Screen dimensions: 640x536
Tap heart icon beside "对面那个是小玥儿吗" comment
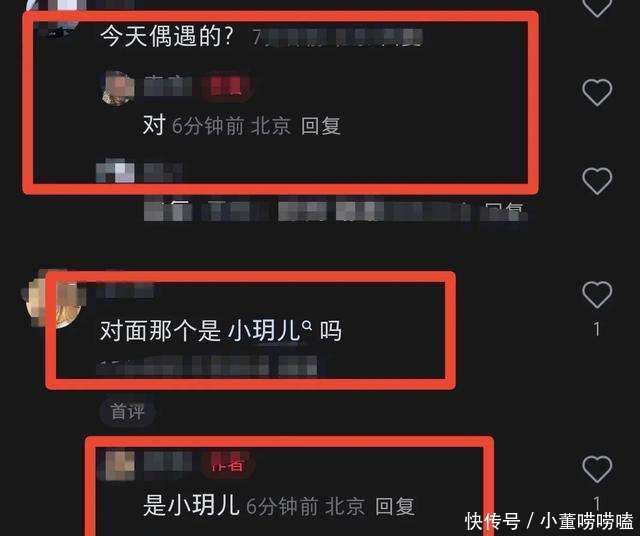coord(597,294)
